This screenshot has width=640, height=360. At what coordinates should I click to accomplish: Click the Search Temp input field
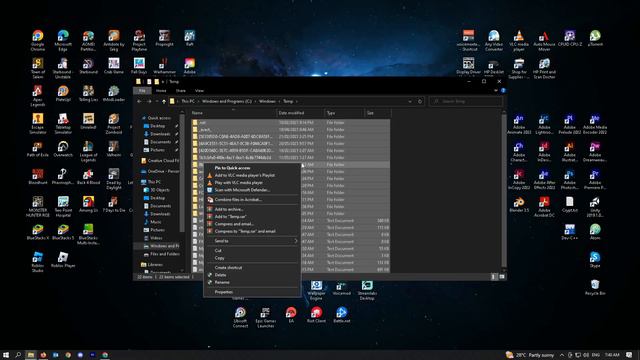[466, 101]
